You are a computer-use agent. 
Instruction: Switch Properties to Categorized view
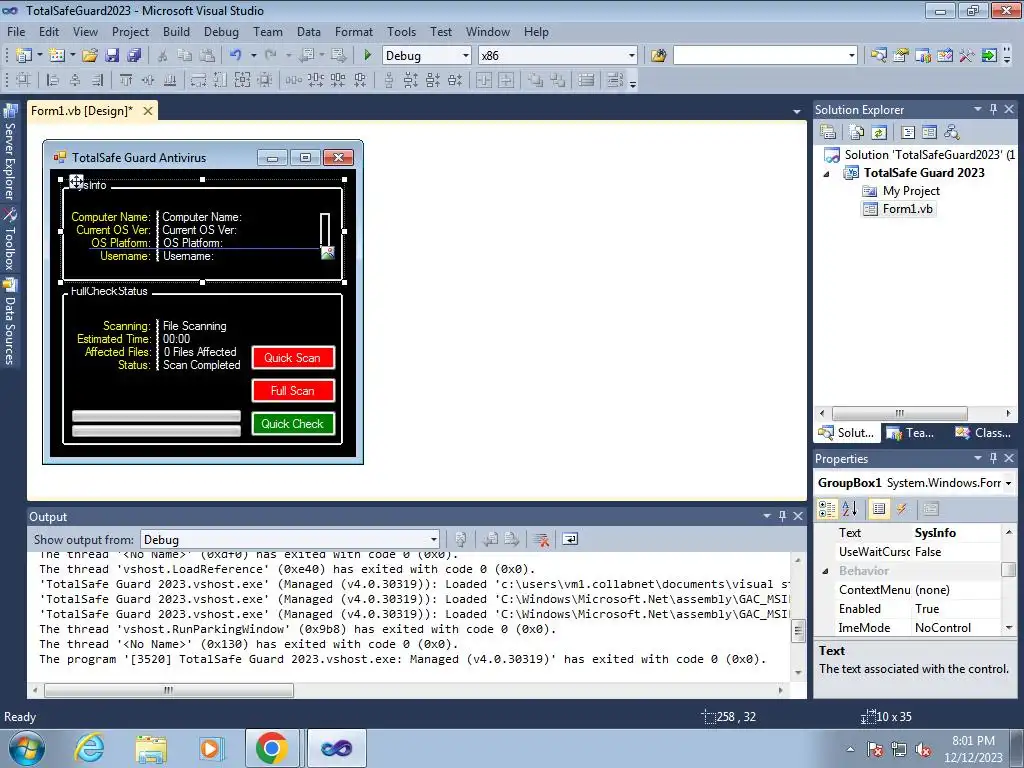(827, 509)
